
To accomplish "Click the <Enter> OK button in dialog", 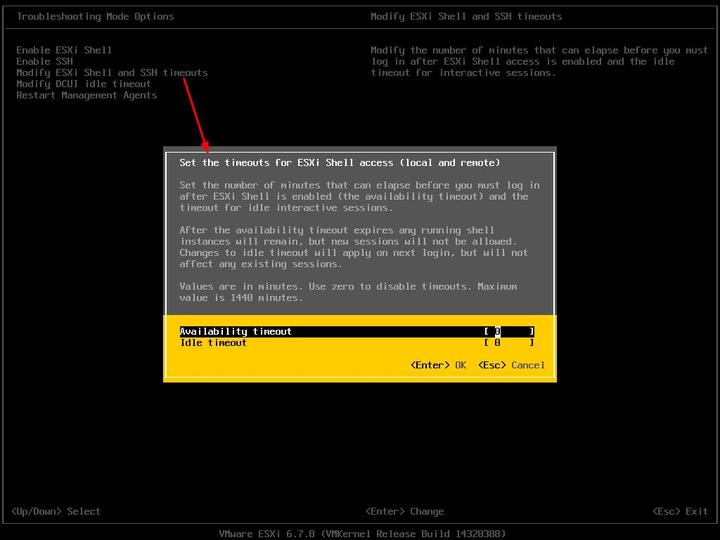I will (438, 366).
